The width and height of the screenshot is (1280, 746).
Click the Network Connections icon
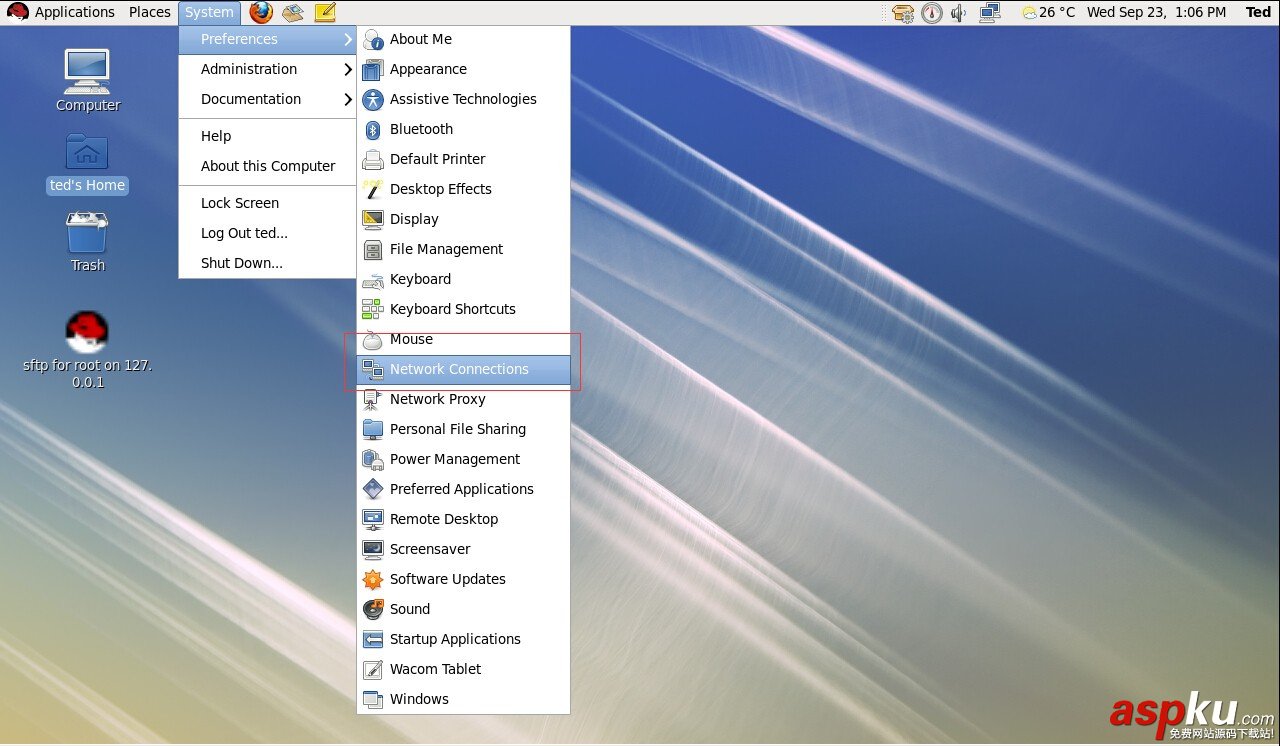(x=373, y=369)
